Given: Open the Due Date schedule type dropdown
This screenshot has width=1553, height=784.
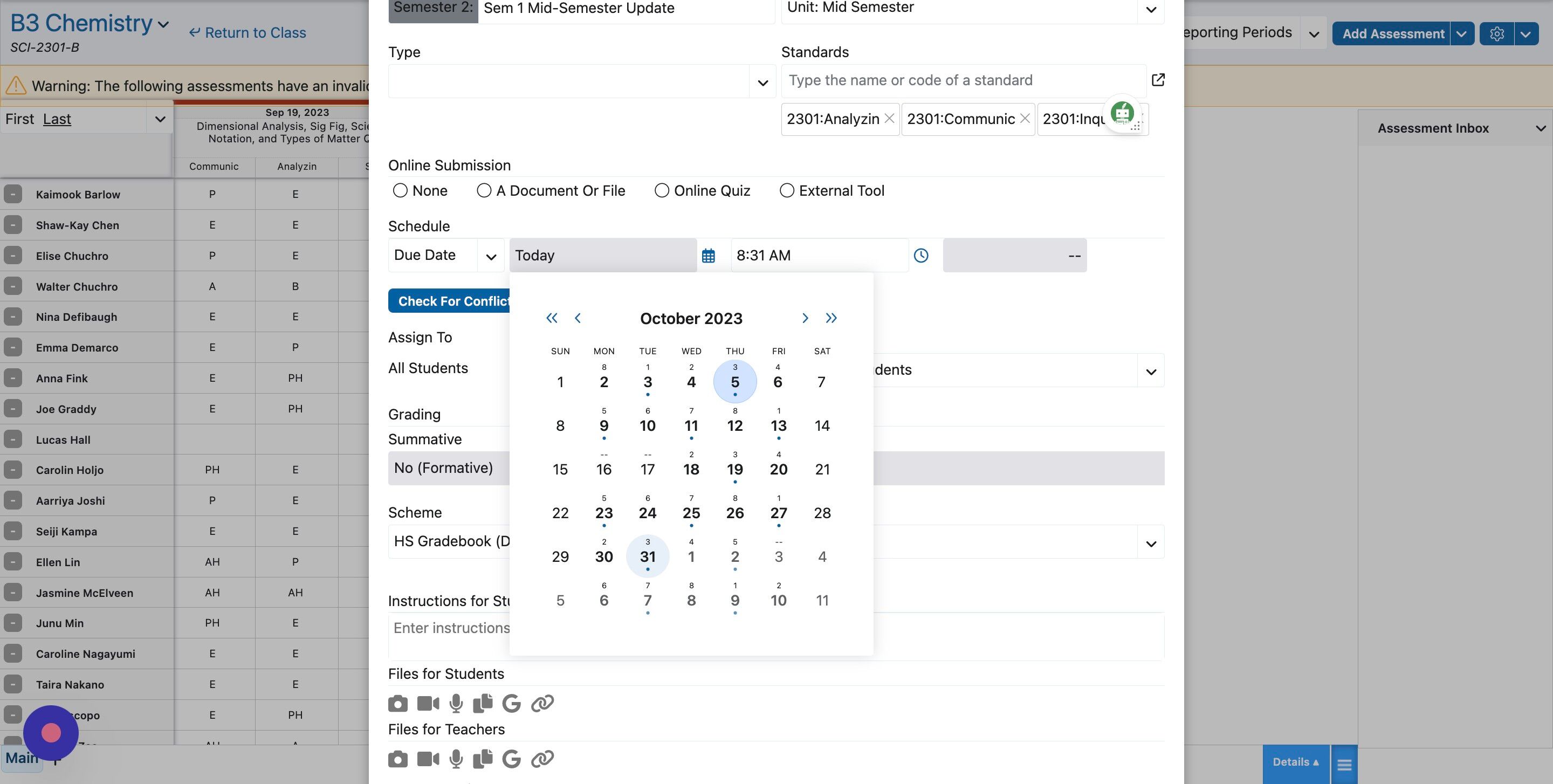Looking at the screenshot, I should coord(491,257).
